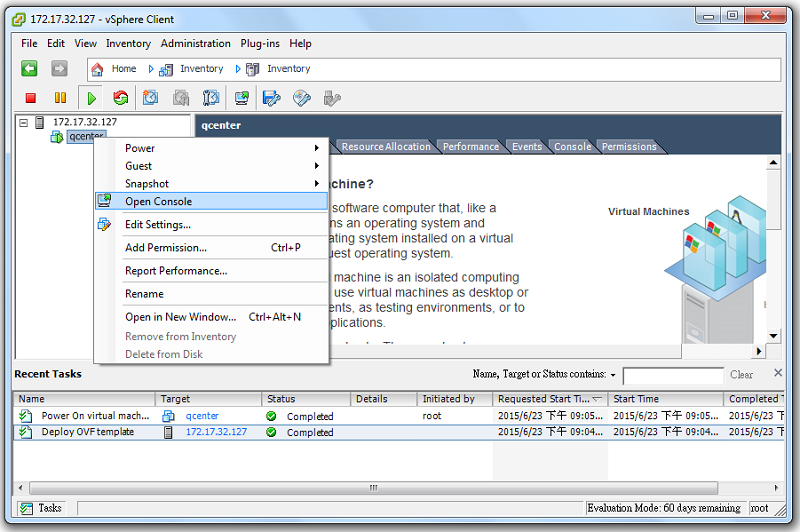The height and width of the screenshot is (532, 800).
Task: Click the Suspend pause icon
Action: click(x=60, y=98)
